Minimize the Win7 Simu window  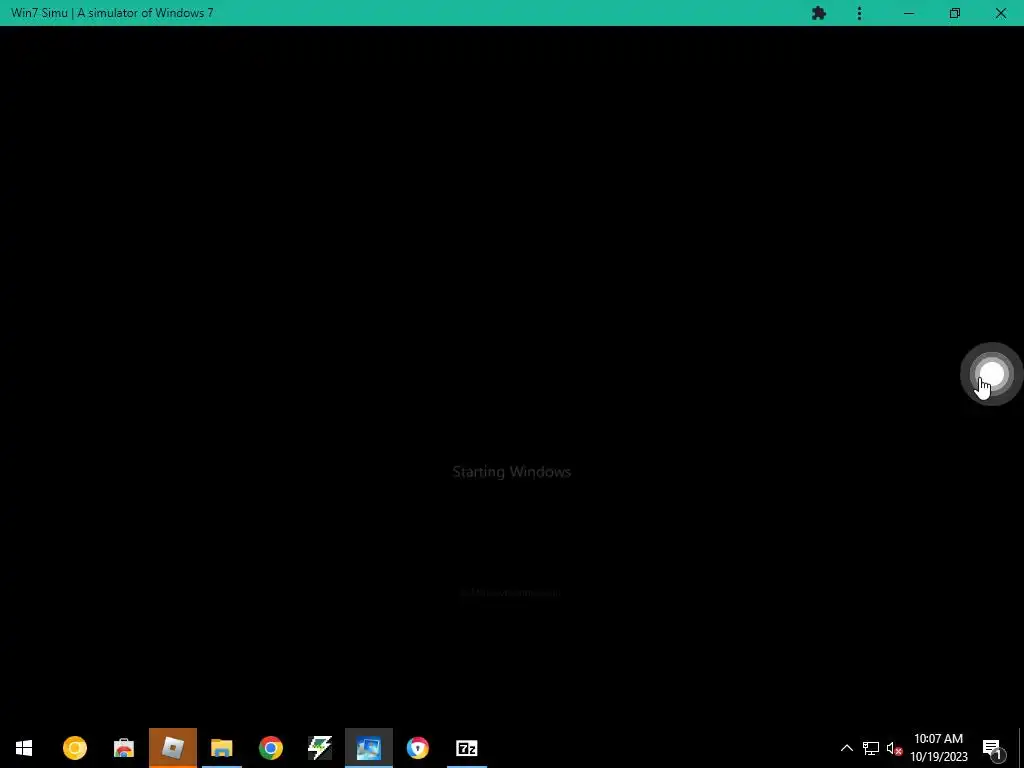point(909,13)
